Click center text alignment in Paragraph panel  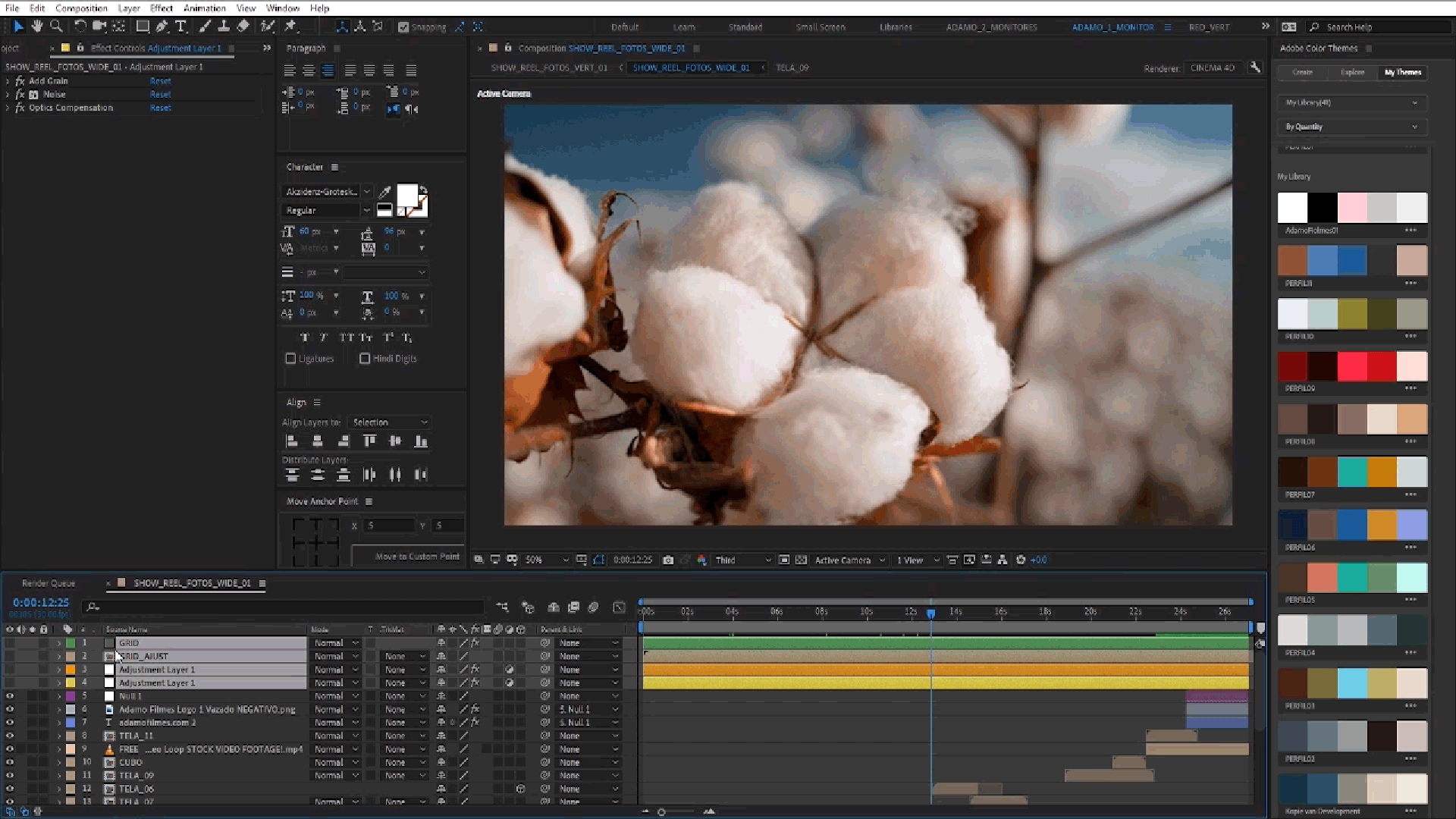[309, 71]
